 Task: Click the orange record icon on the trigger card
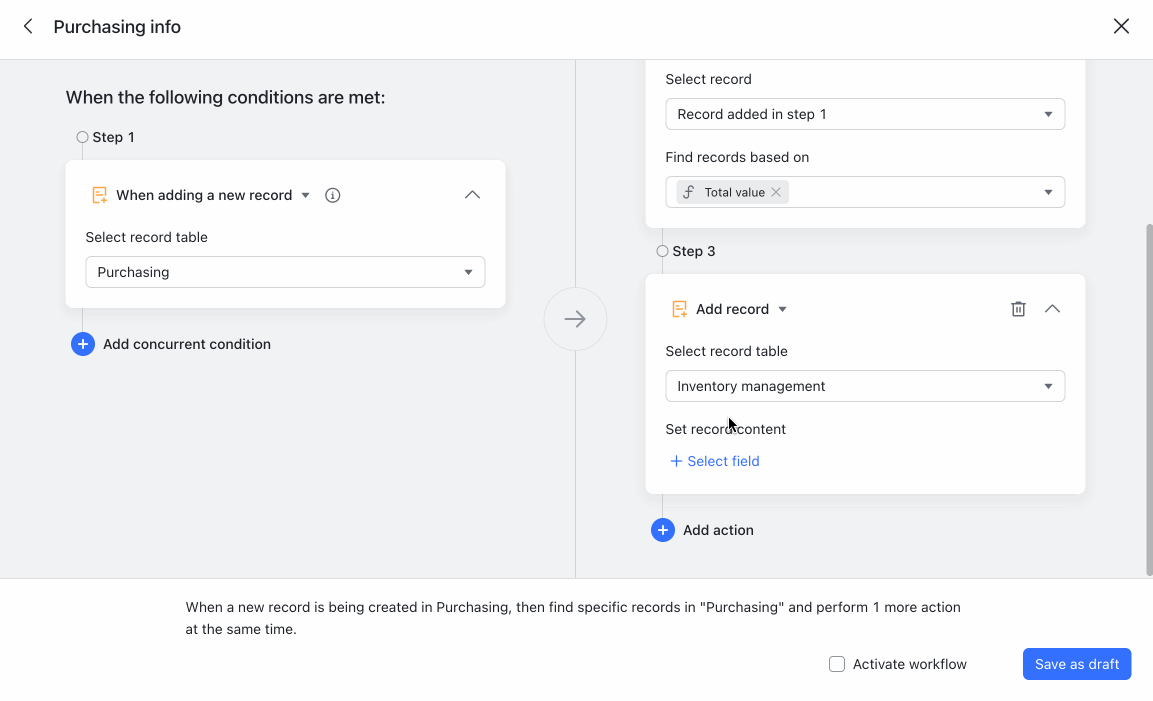(x=100, y=195)
